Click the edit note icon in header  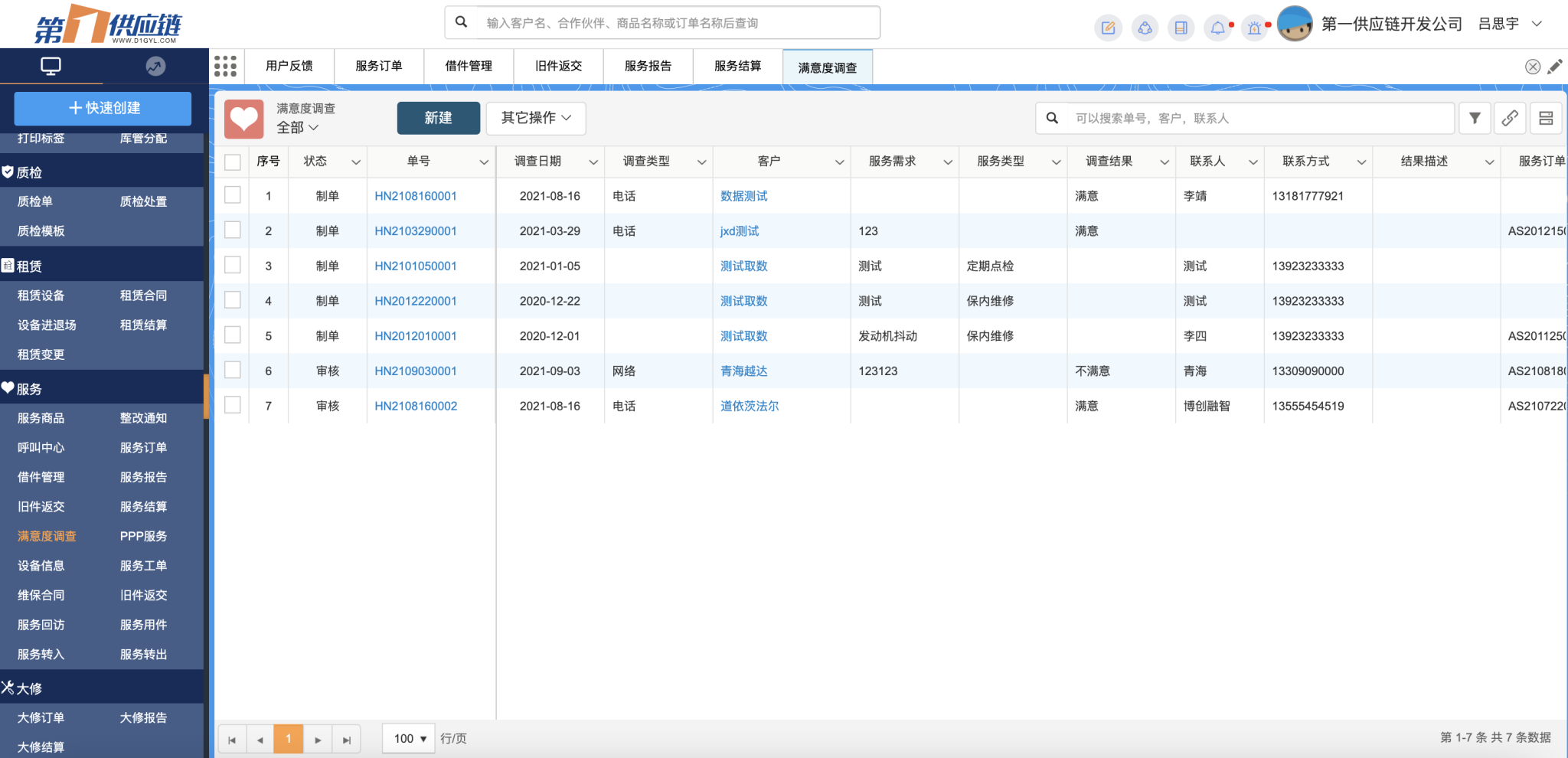coord(1108,28)
